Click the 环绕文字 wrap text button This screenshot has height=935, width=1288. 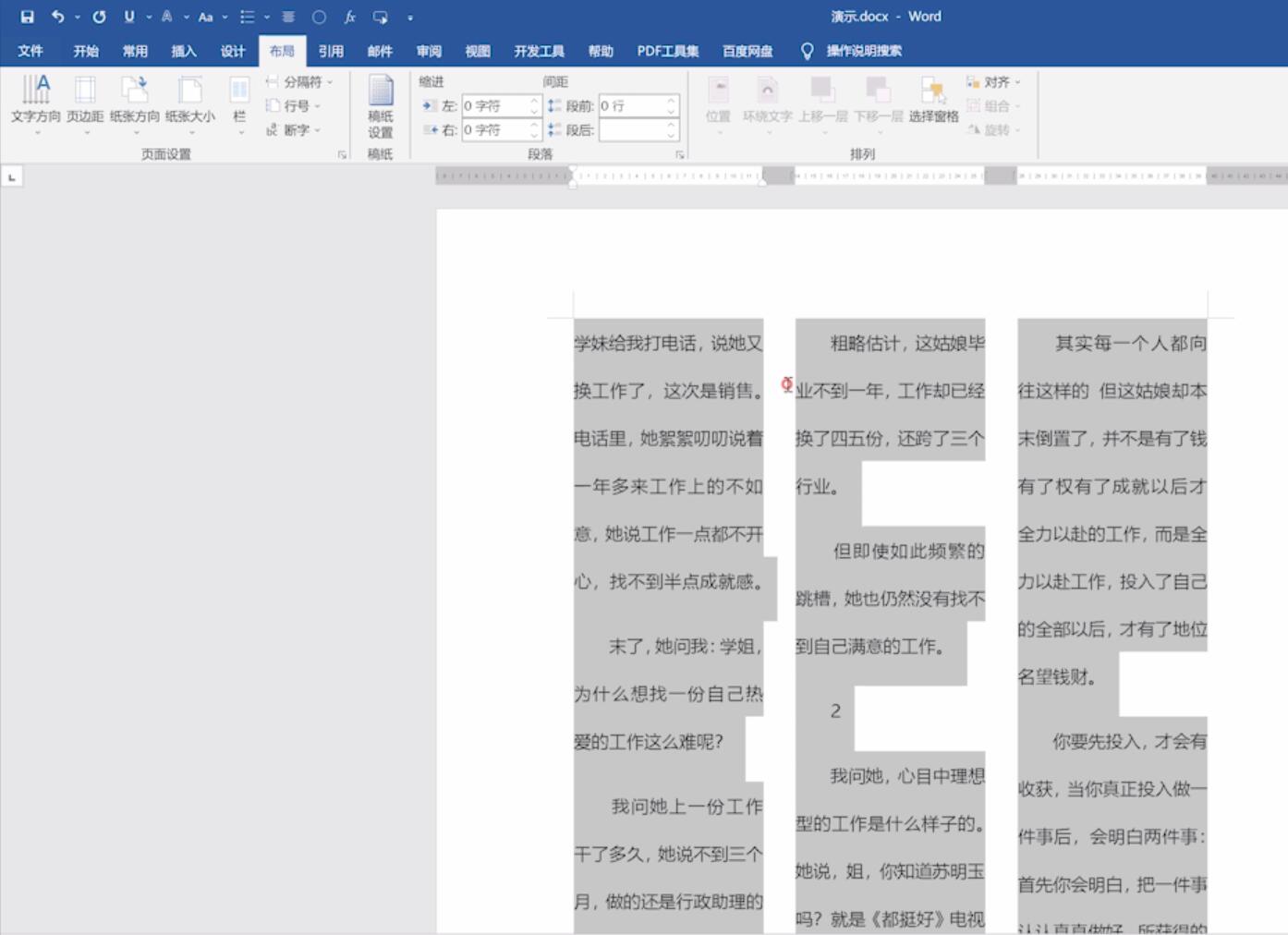(x=768, y=105)
